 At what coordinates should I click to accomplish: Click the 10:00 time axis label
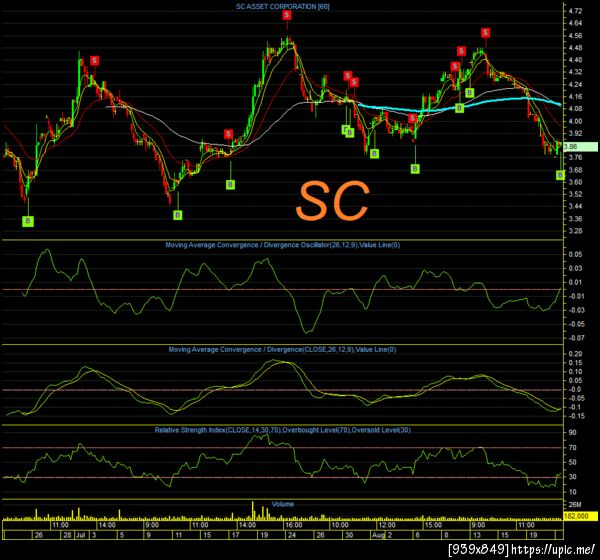click(x=340, y=525)
